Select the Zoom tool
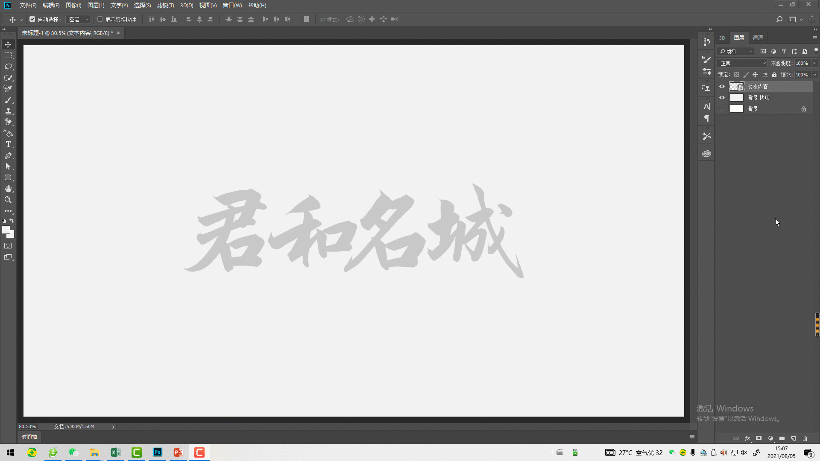 pos(8,200)
